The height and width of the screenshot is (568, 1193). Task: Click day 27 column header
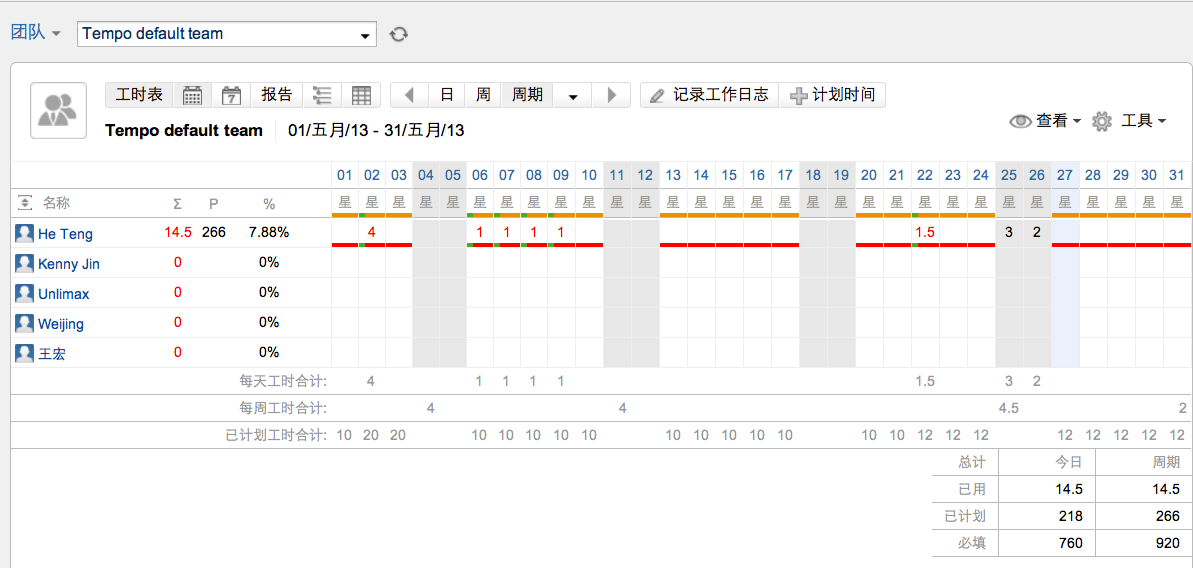coord(1065,175)
